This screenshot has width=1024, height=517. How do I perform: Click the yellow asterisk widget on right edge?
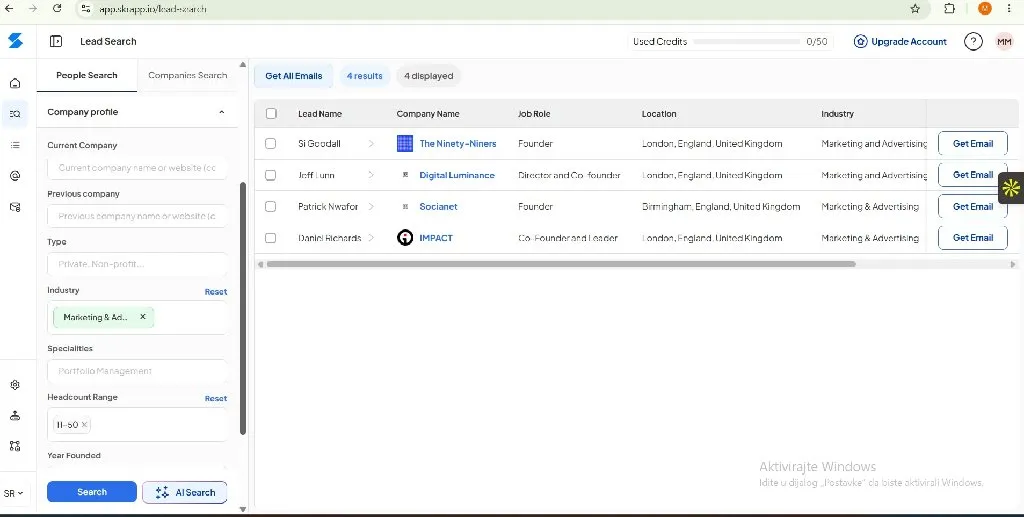[x=1012, y=188]
